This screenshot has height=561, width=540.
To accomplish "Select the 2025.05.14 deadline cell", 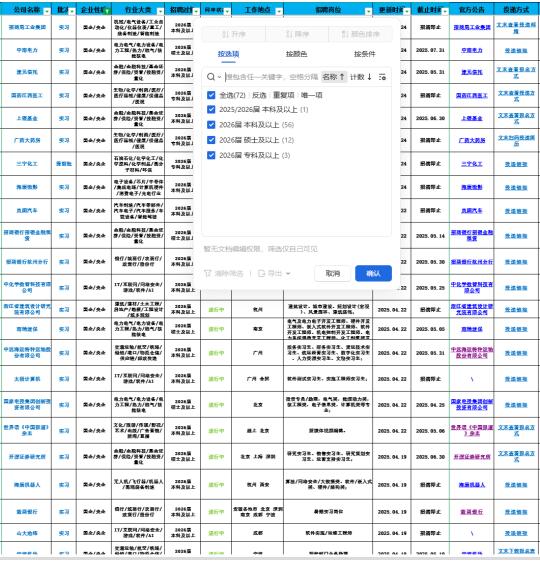I will click(x=430, y=236).
